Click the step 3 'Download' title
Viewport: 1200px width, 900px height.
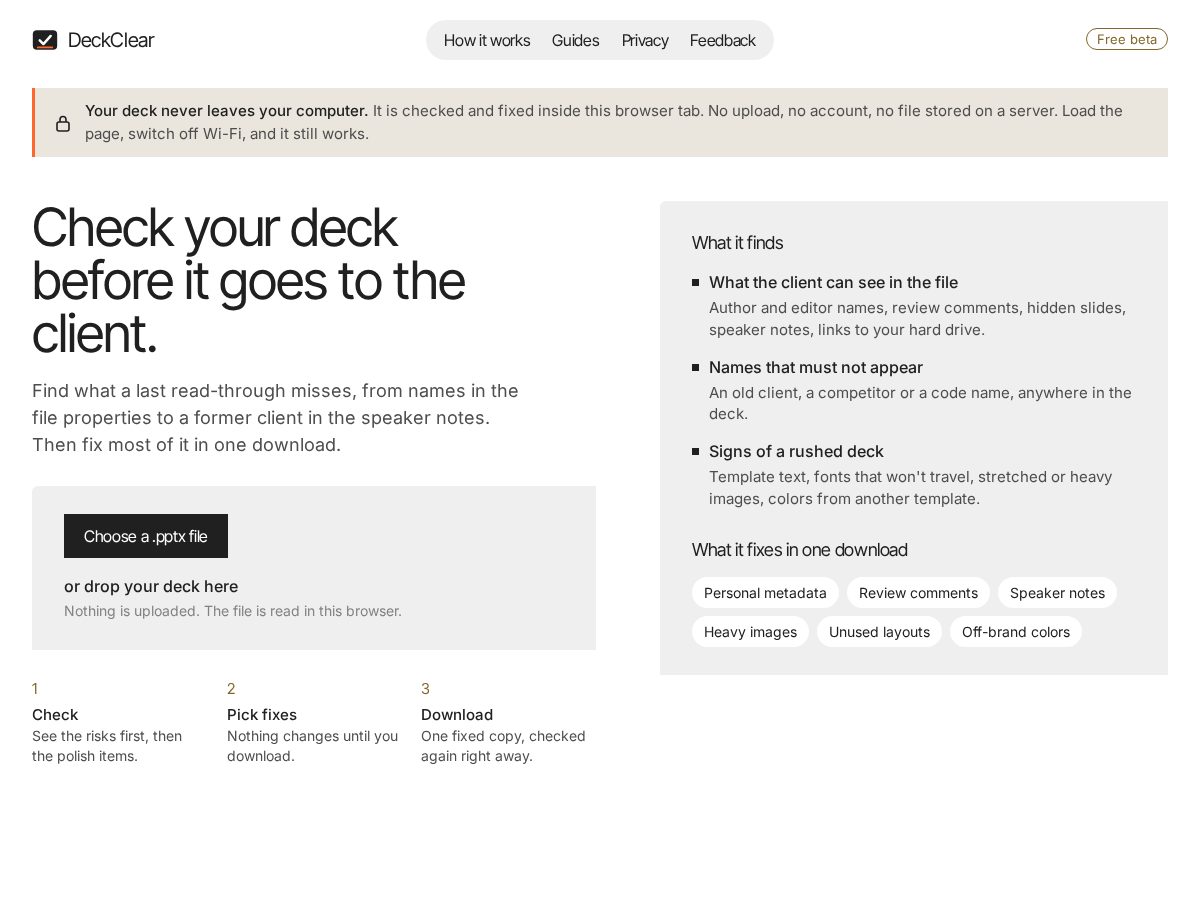457,714
